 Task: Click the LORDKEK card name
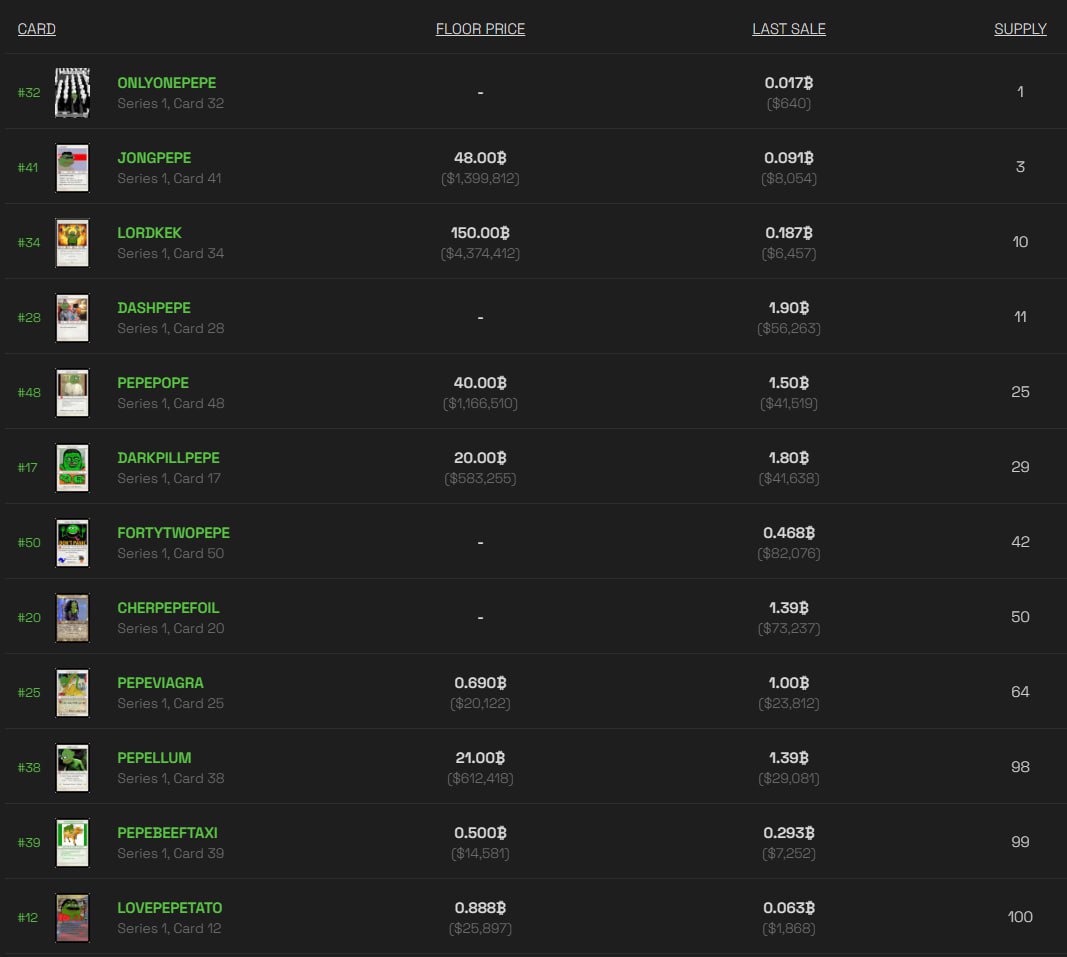point(150,233)
